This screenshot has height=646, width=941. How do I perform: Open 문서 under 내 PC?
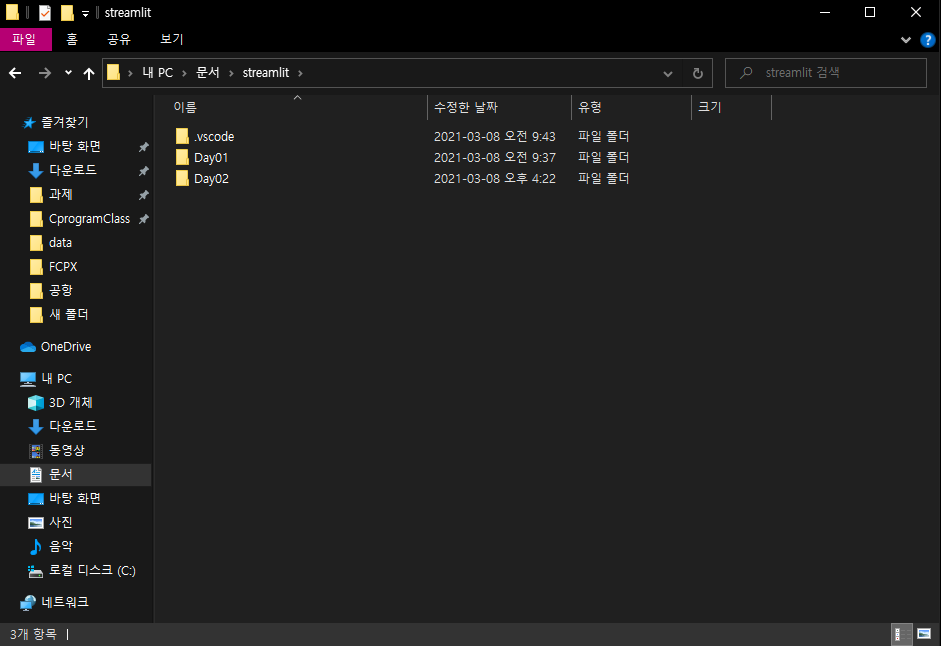pyautogui.click(x=60, y=475)
